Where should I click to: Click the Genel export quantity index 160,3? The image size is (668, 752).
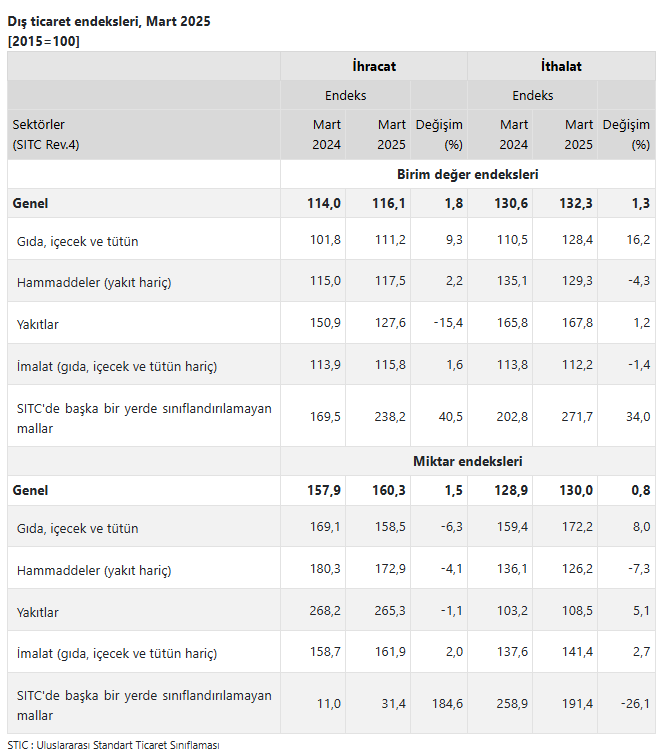click(389, 491)
